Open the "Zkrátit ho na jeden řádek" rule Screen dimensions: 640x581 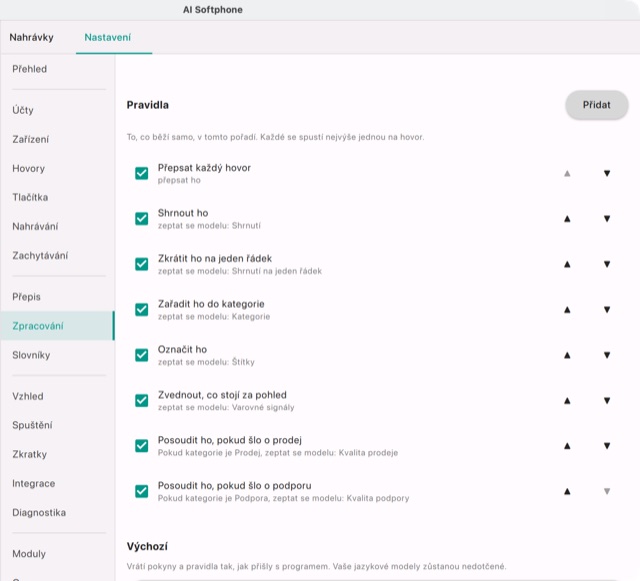click(215, 258)
